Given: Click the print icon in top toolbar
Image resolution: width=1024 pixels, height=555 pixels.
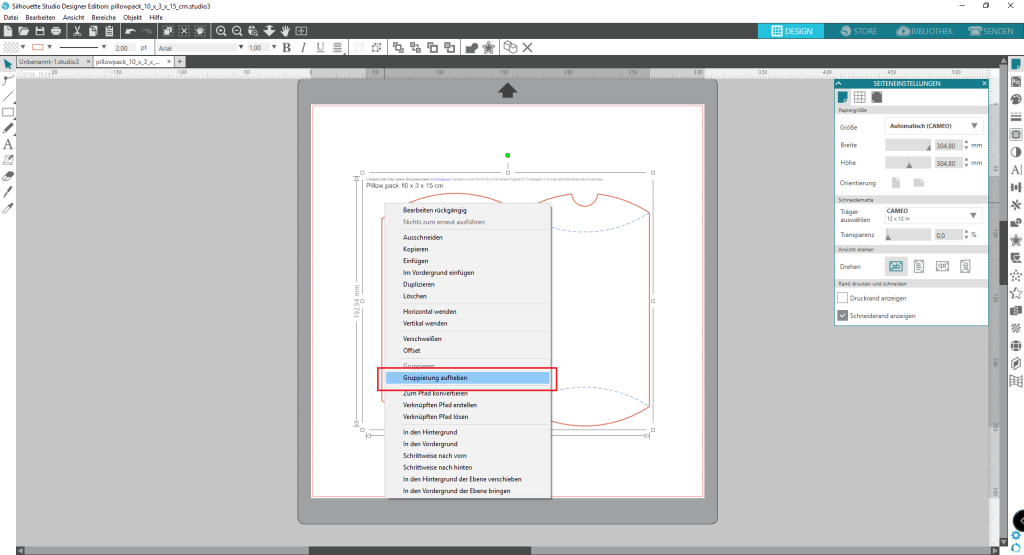Looking at the screenshot, I should point(56,32).
